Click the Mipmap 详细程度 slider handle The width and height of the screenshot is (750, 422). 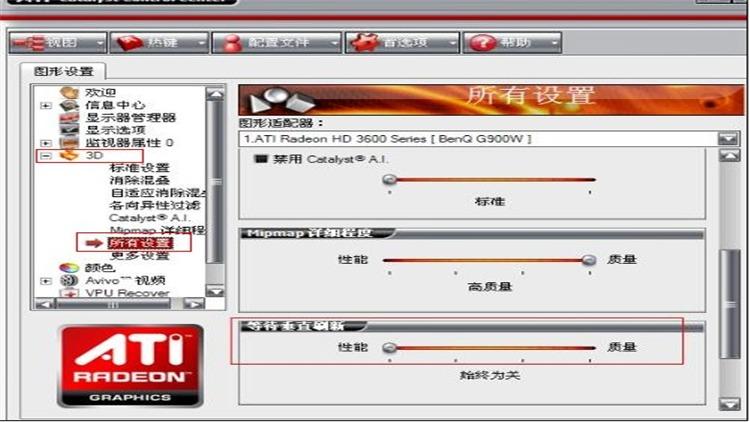point(589,260)
